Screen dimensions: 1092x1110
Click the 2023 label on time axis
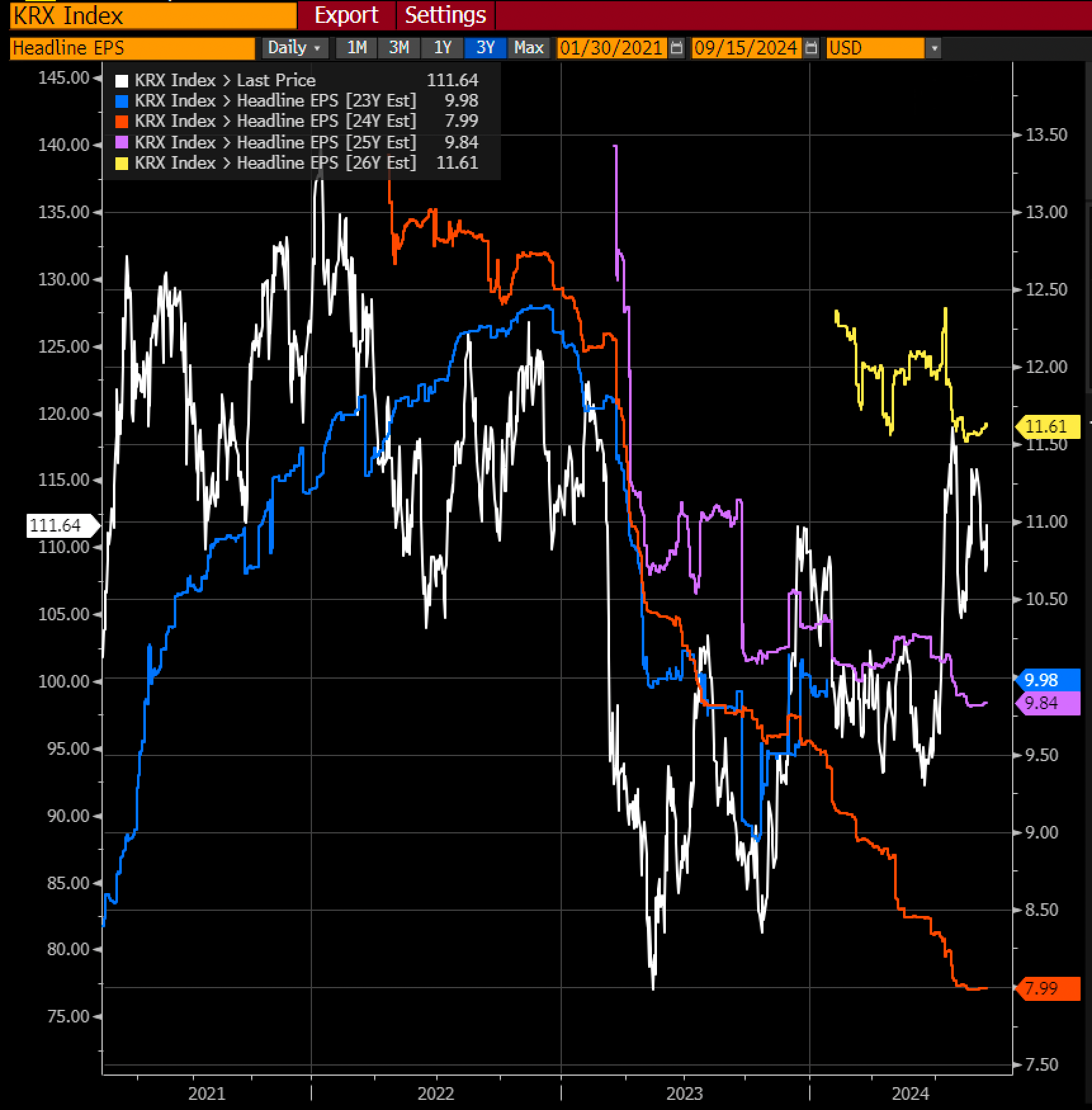click(x=684, y=1094)
